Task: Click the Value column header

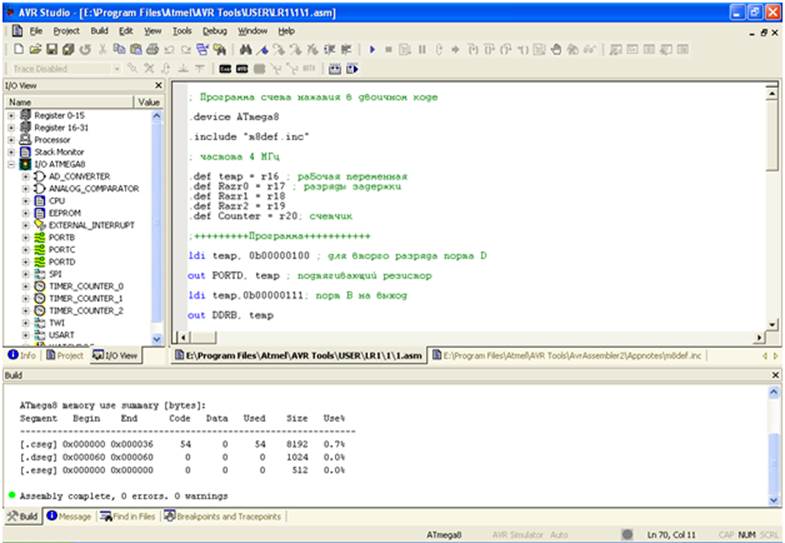Action: click(x=149, y=102)
